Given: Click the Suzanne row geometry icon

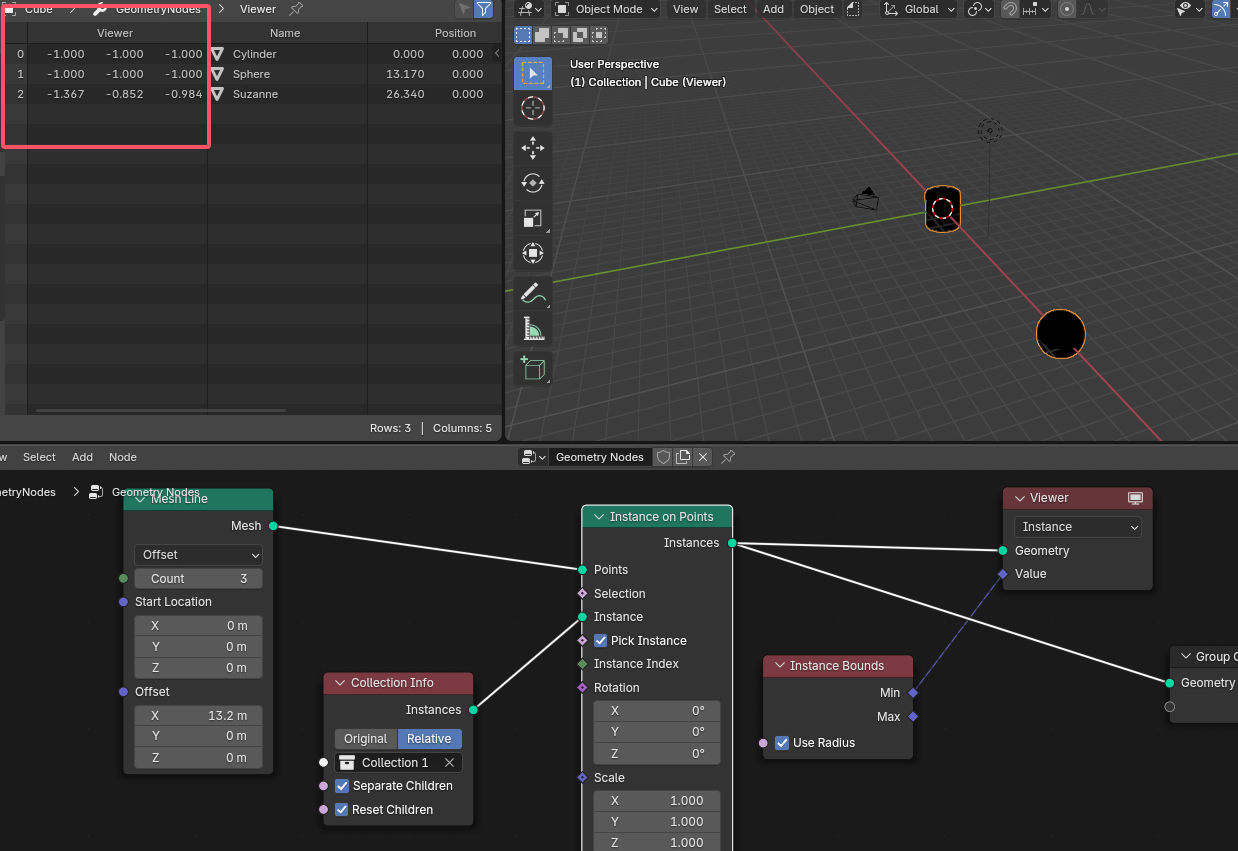Looking at the screenshot, I should coord(217,94).
